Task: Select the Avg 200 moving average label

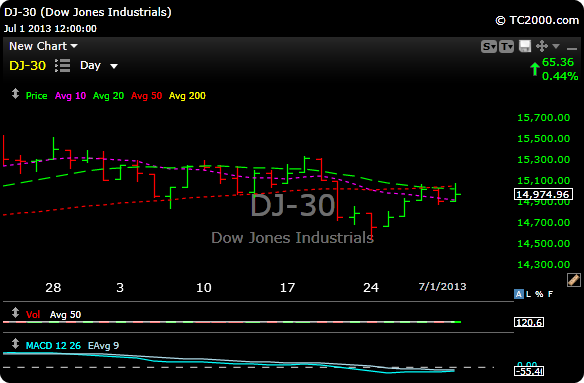Action: click(187, 96)
